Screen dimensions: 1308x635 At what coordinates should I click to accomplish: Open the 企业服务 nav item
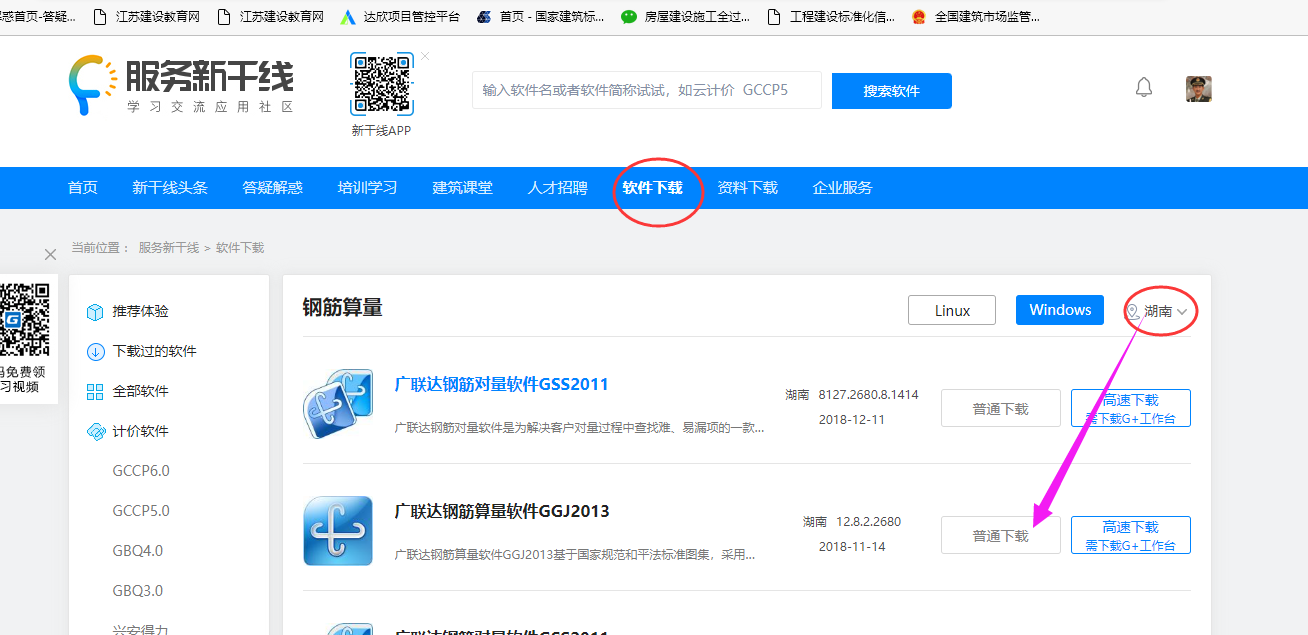[x=843, y=188]
